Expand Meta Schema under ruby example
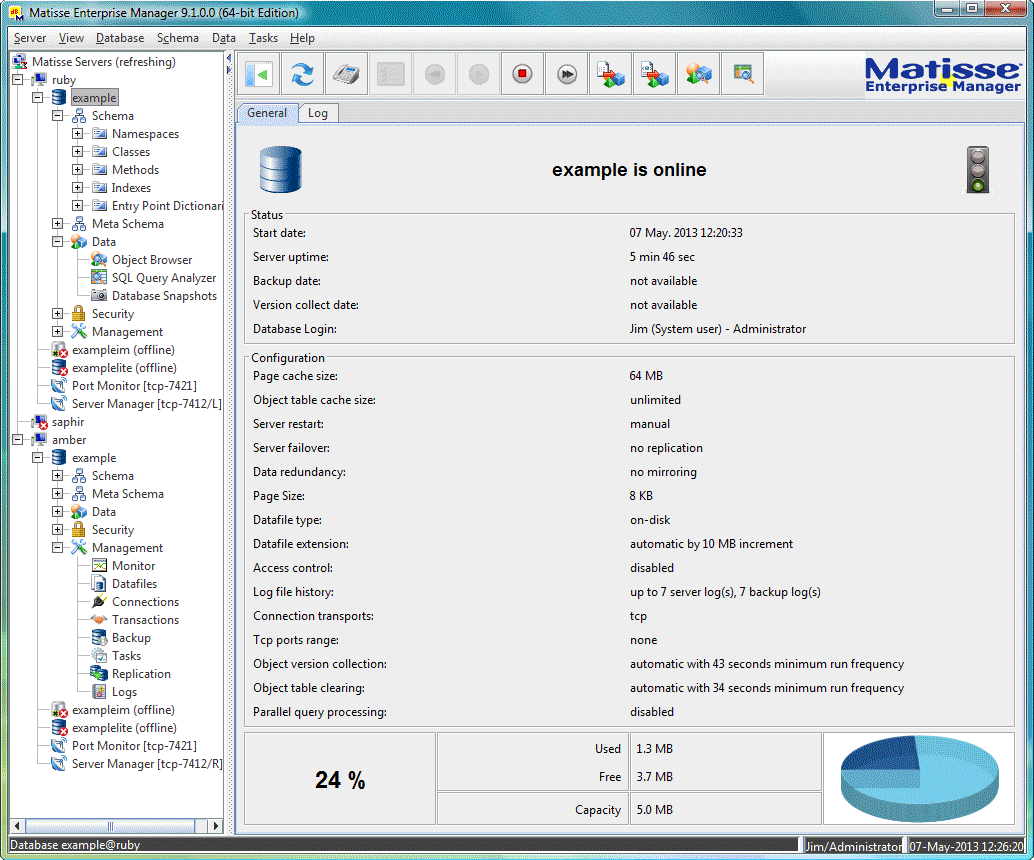1034x860 pixels. point(57,224)
